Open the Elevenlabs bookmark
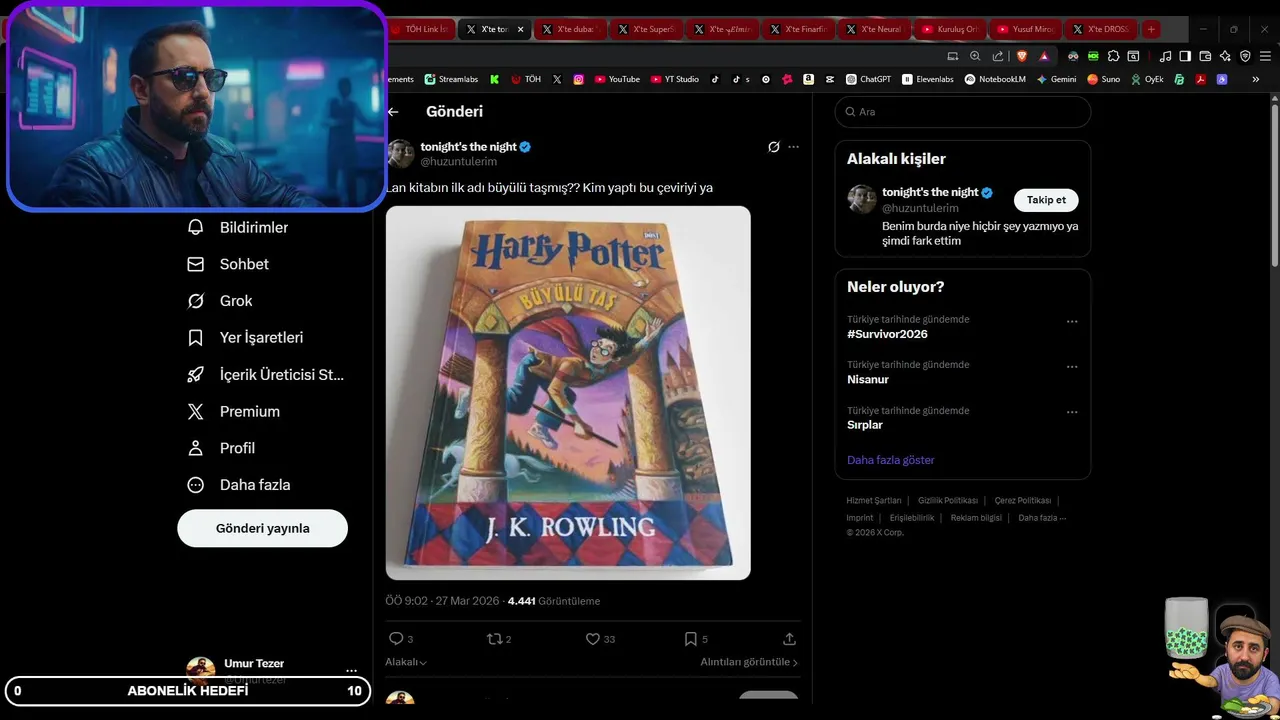This screenshot has height=720, width=1280. (x=928, y=79)
